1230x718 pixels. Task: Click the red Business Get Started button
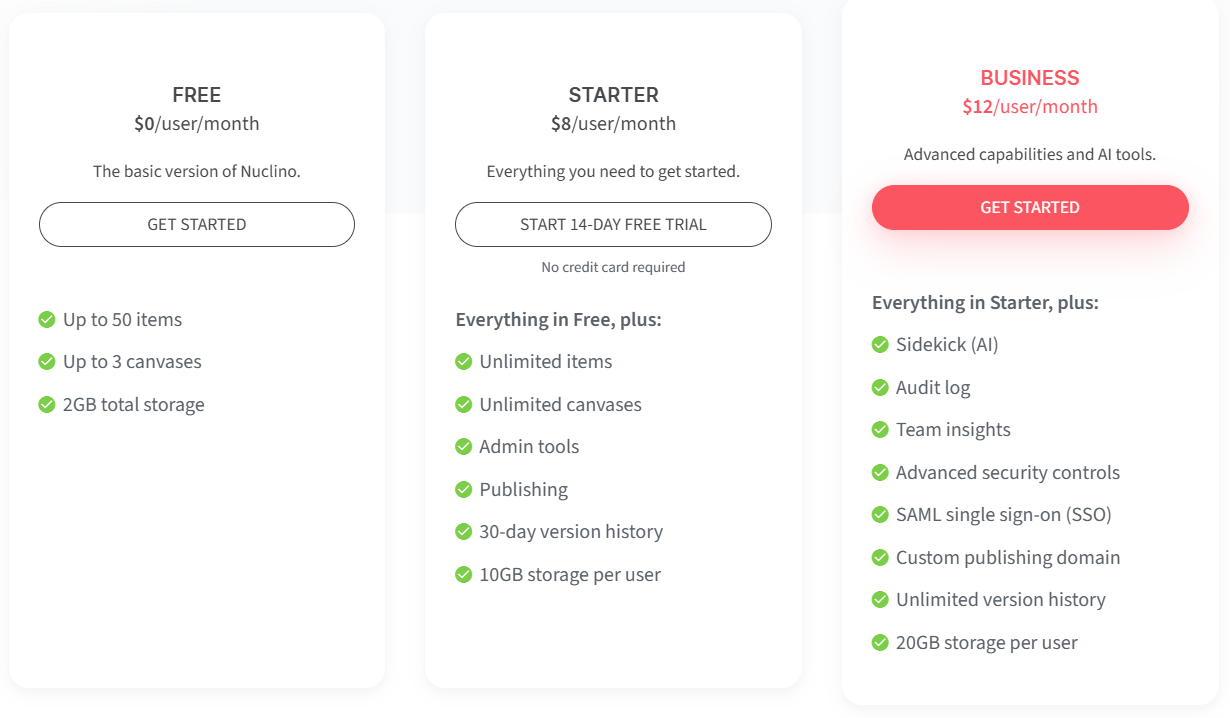tap(1030, 208)
